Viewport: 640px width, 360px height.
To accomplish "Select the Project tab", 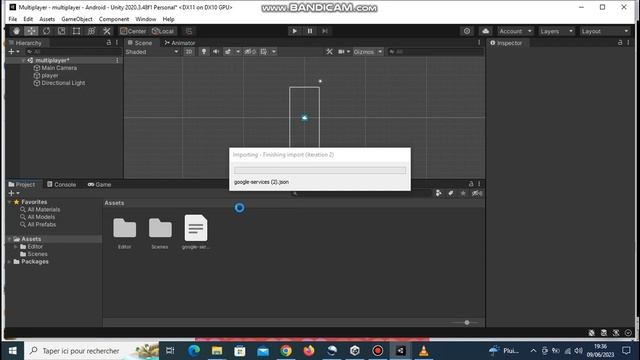I will [x=22, y=184].
